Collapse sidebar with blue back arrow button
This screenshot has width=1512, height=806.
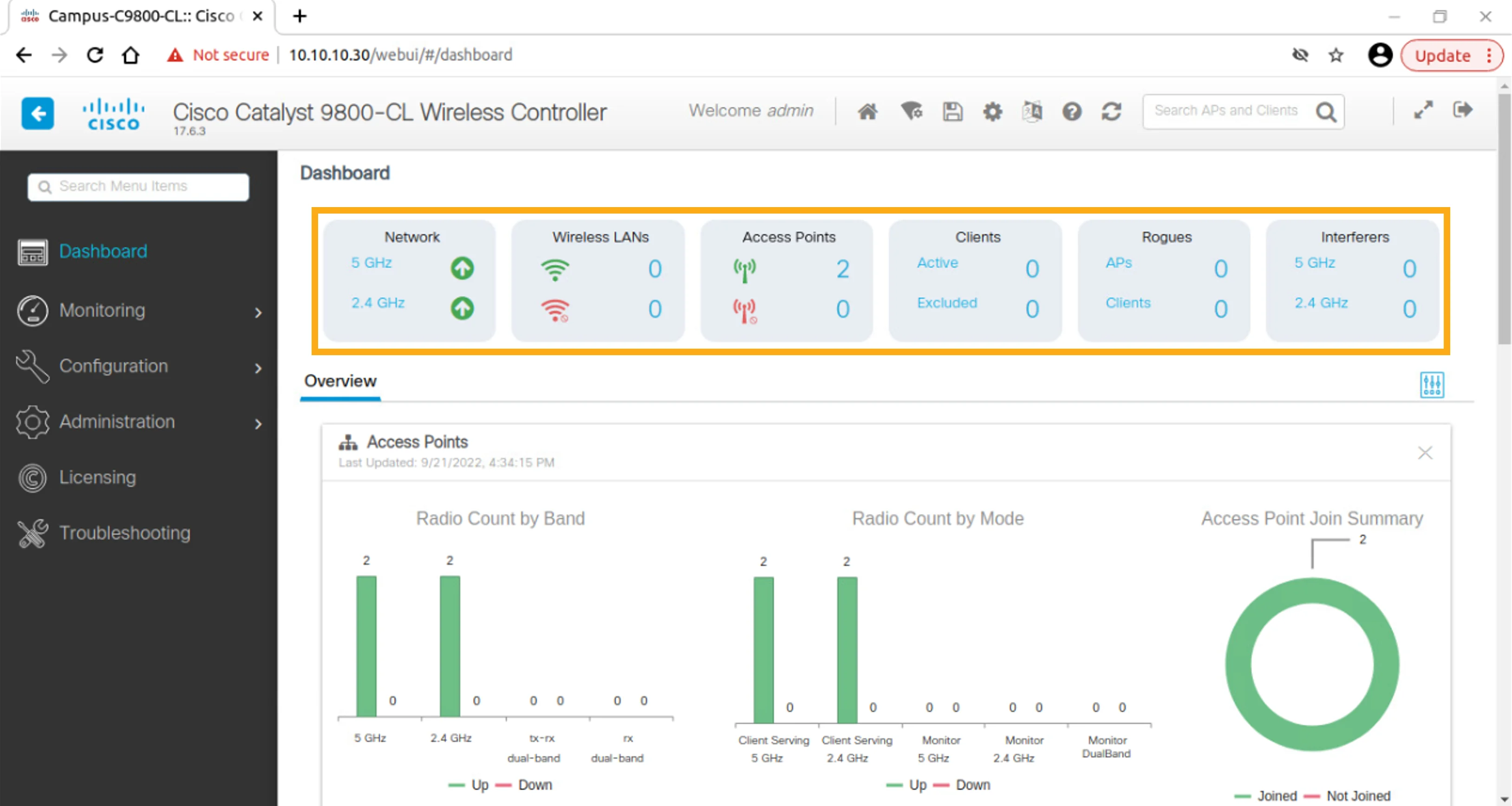[x=38, y=113]
